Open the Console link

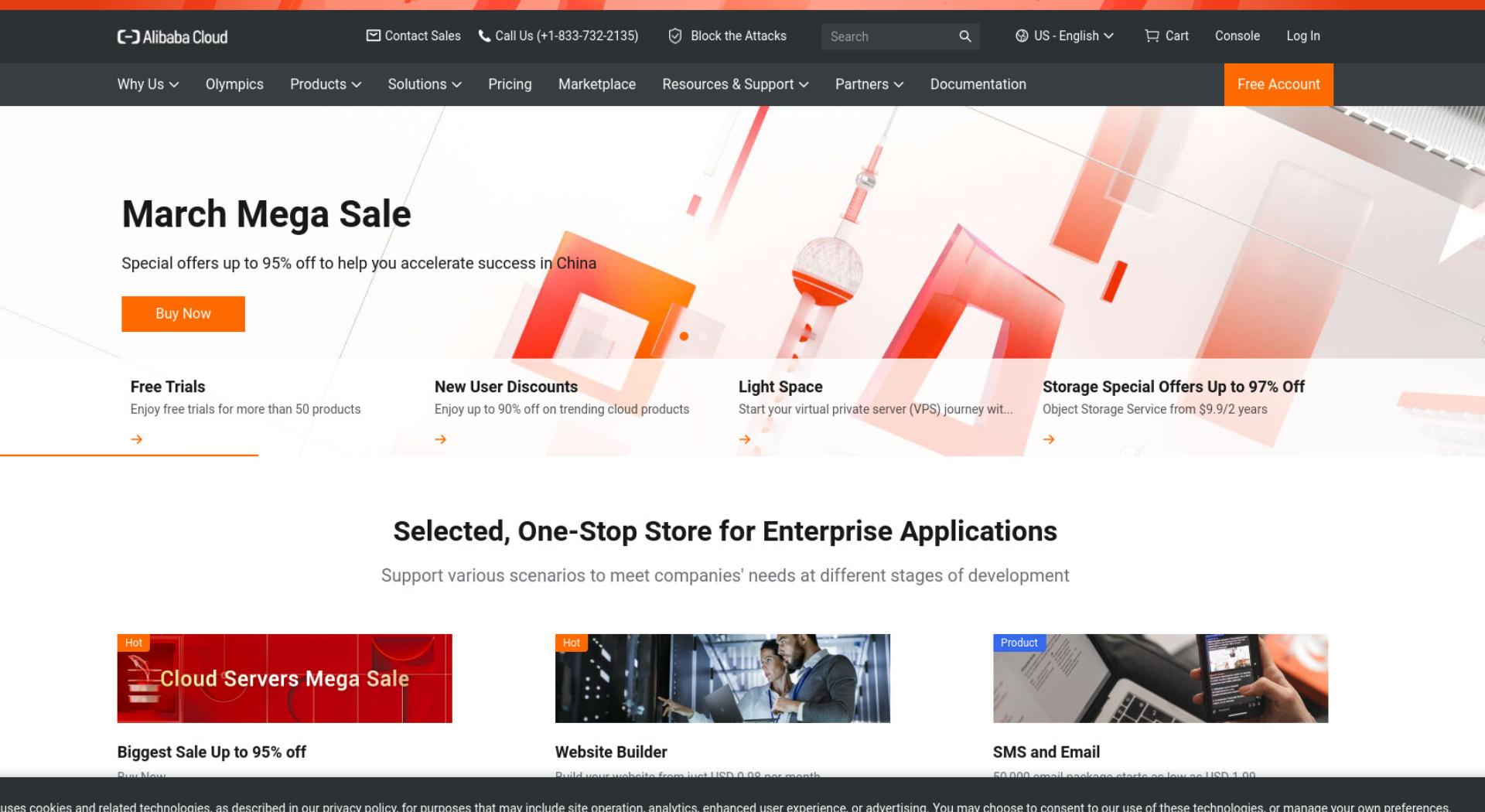(x=1237, y=36)
